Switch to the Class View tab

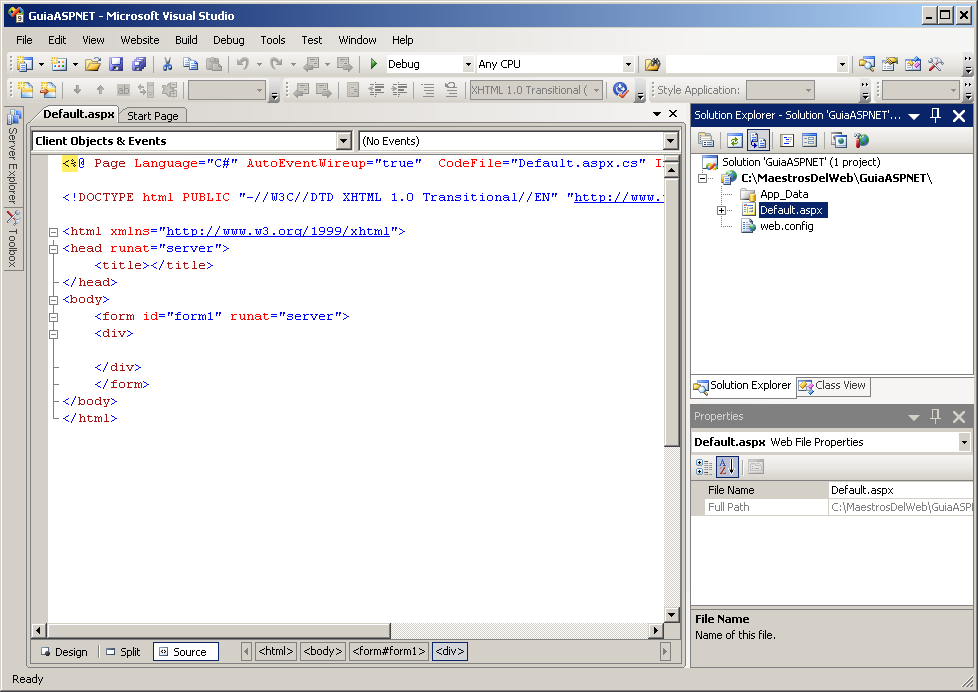coord(833,386)
